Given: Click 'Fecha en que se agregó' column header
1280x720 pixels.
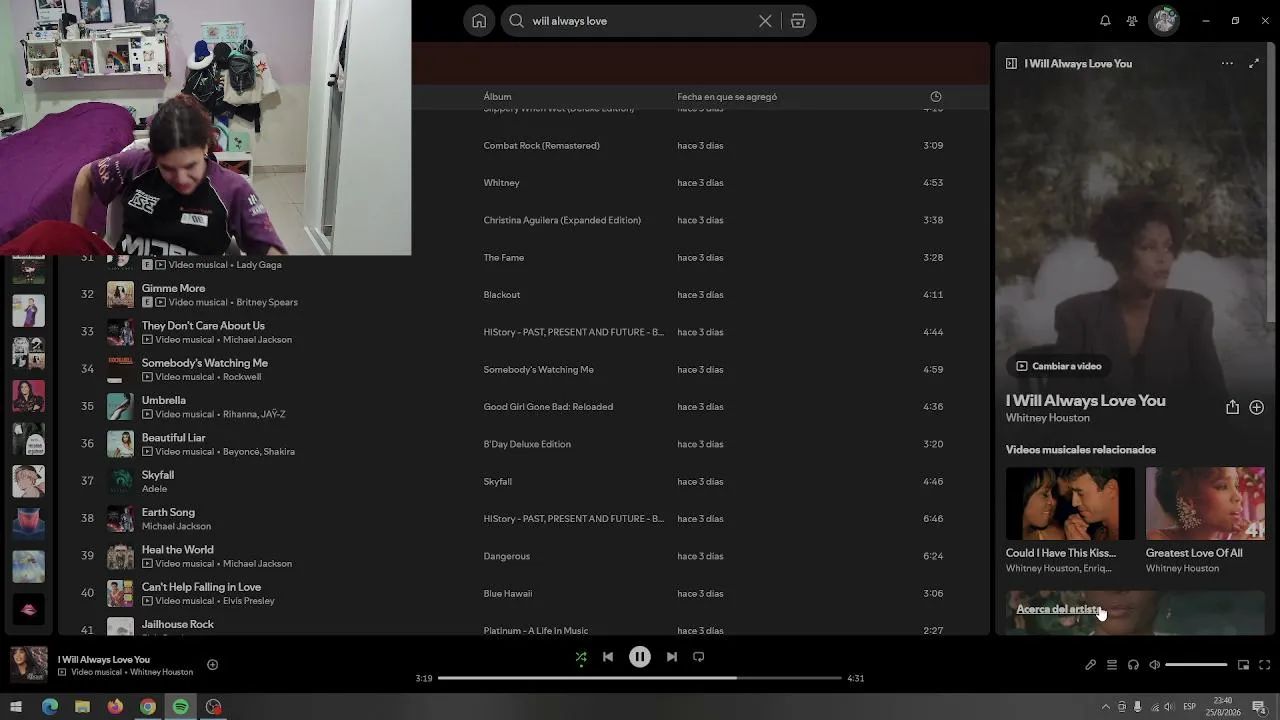Looking at the screenshot, I should (x=727, y=97).
